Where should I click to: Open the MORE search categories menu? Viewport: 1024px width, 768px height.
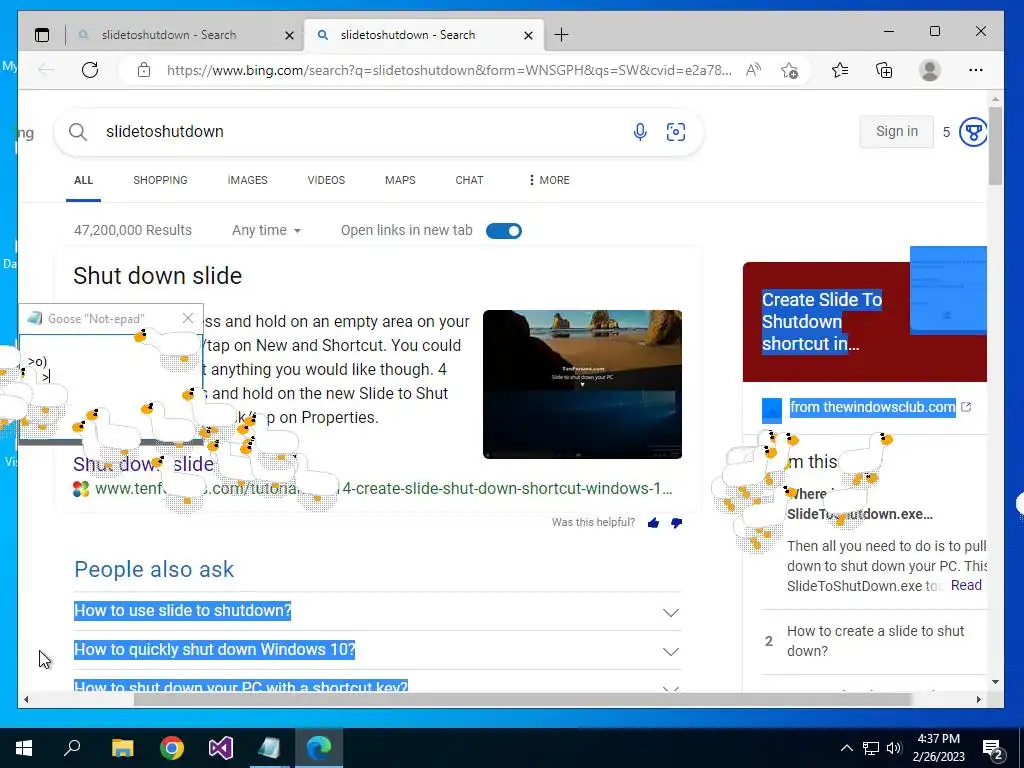click(x=549, y=180)
